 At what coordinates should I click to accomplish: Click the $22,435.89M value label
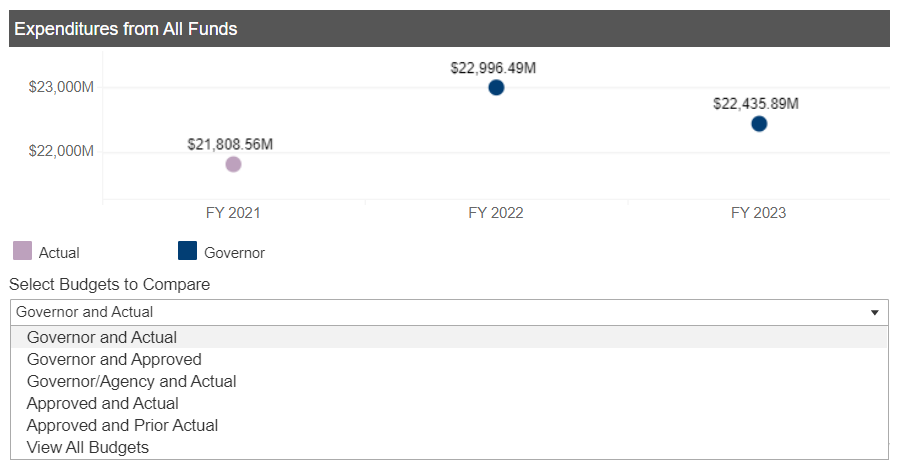(x=756, y=104)
